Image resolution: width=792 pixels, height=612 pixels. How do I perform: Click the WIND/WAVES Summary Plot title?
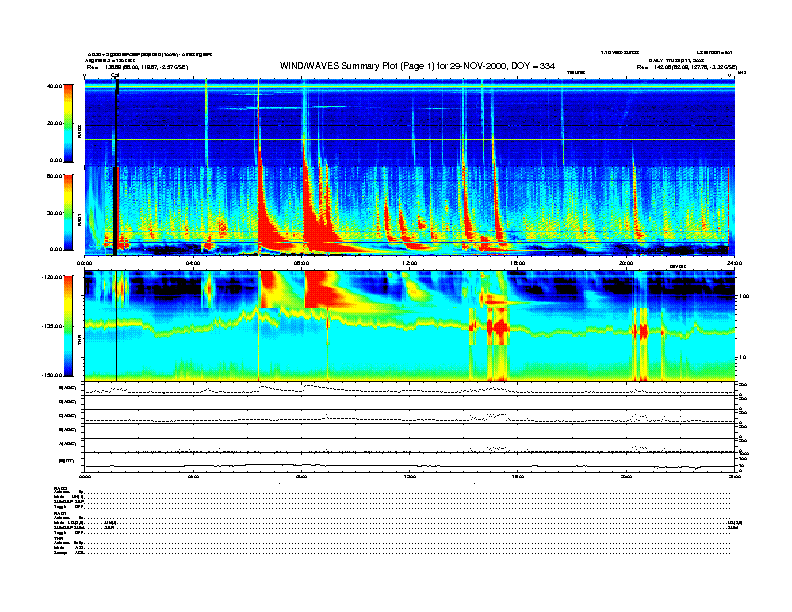tap(417, 66)
